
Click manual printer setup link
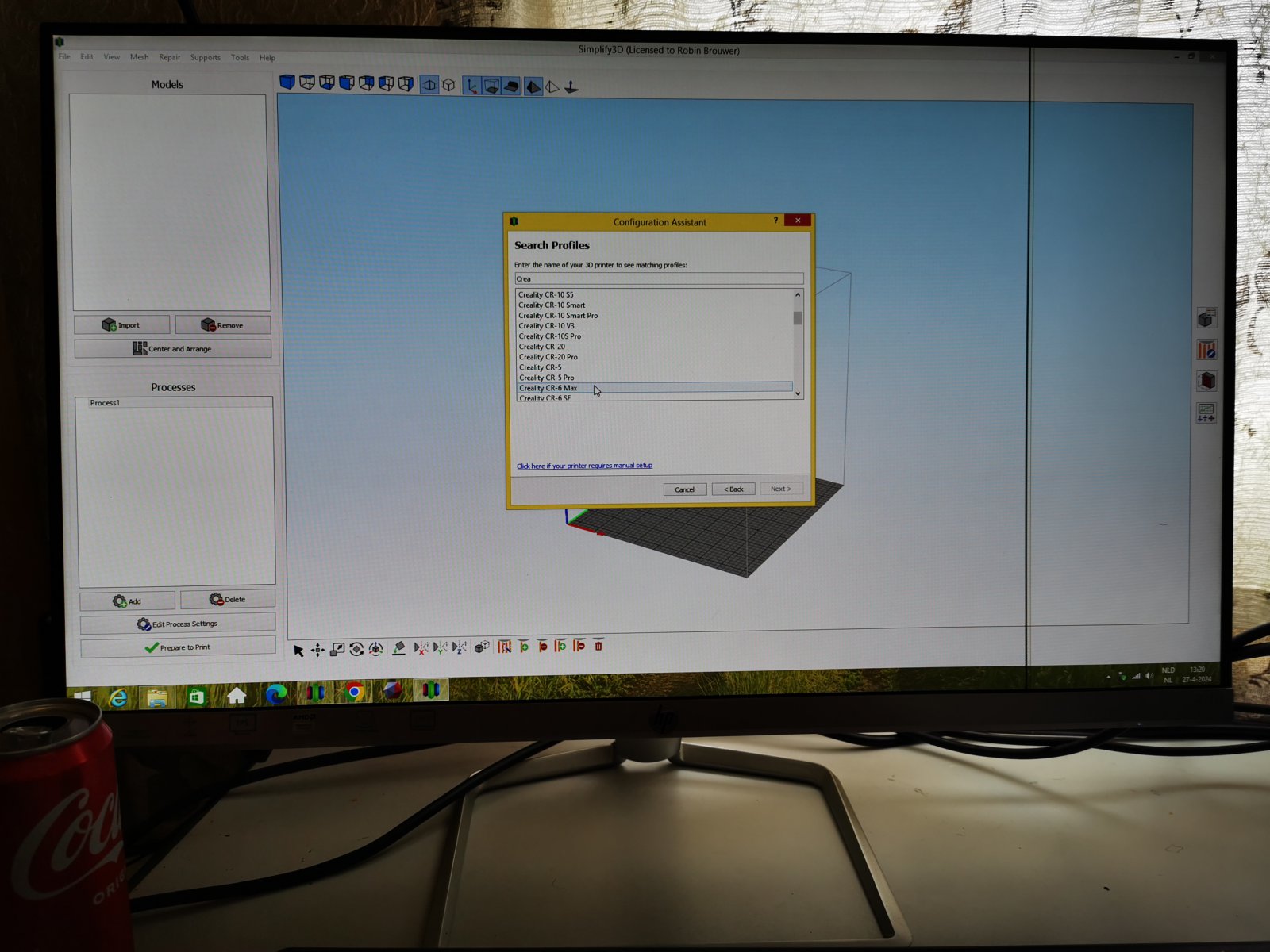pos(584,466)
